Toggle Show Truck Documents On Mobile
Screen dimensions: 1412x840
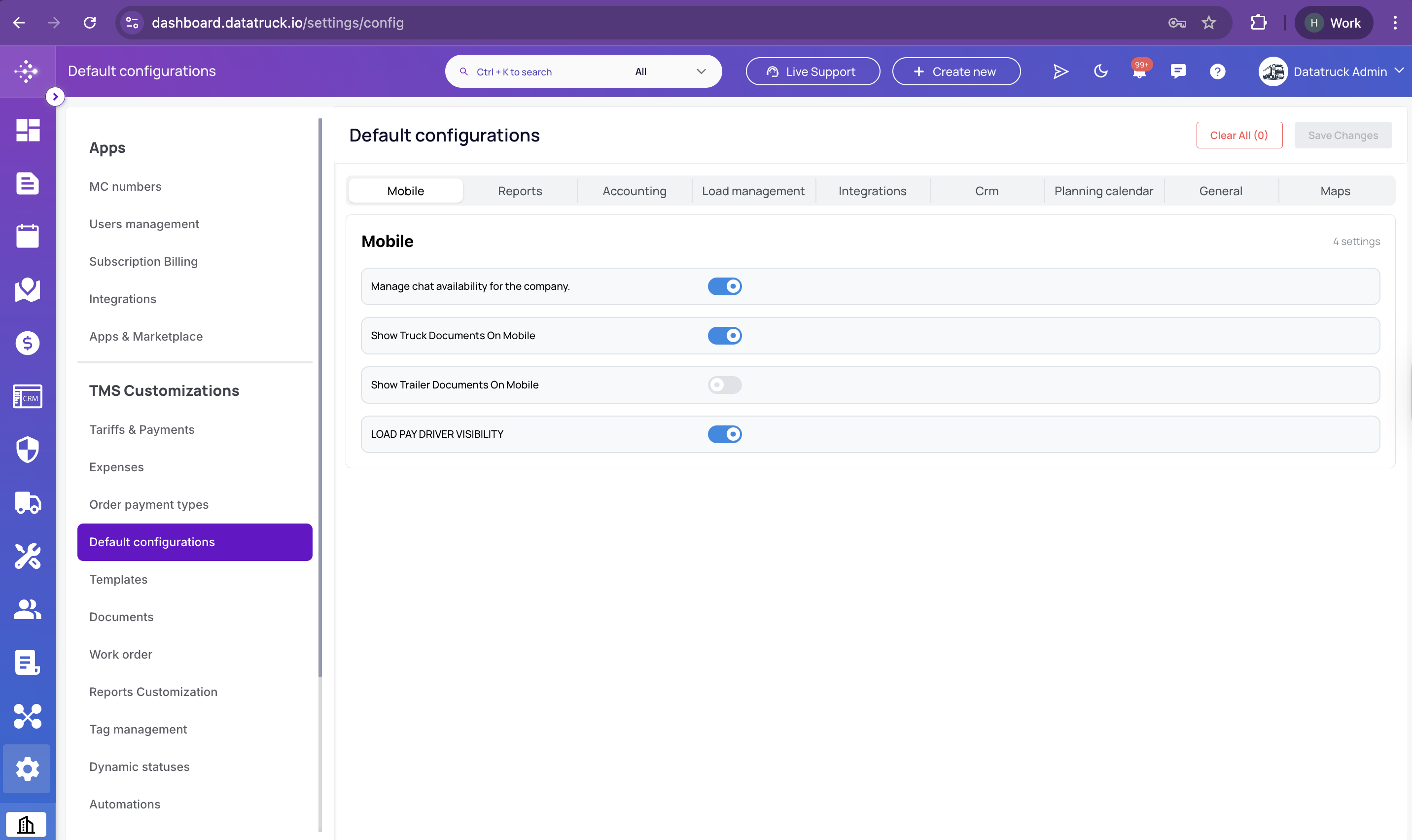724,336
